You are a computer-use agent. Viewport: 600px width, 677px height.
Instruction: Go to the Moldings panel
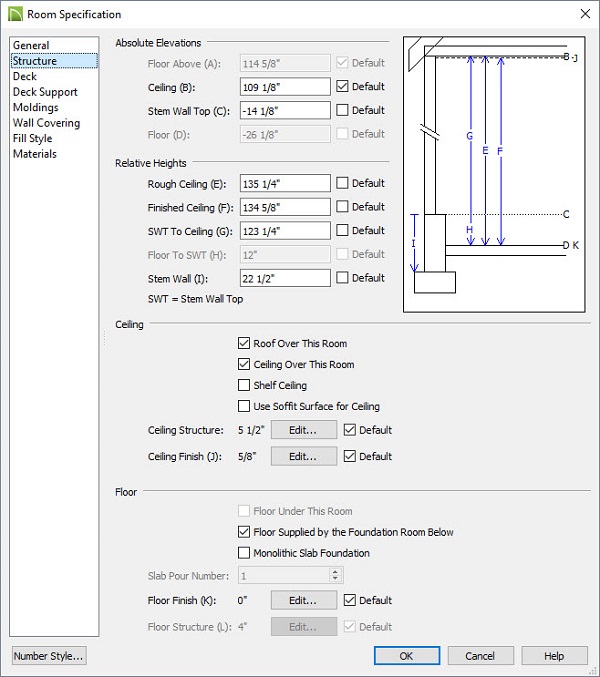click(36, 108)
